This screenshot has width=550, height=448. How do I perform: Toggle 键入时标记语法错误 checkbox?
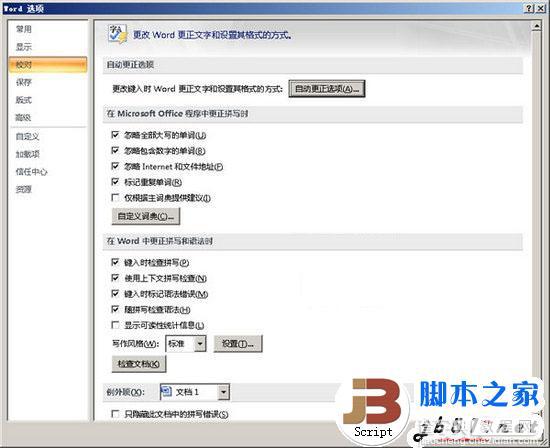pyautogui.click(x=115, y=293)
